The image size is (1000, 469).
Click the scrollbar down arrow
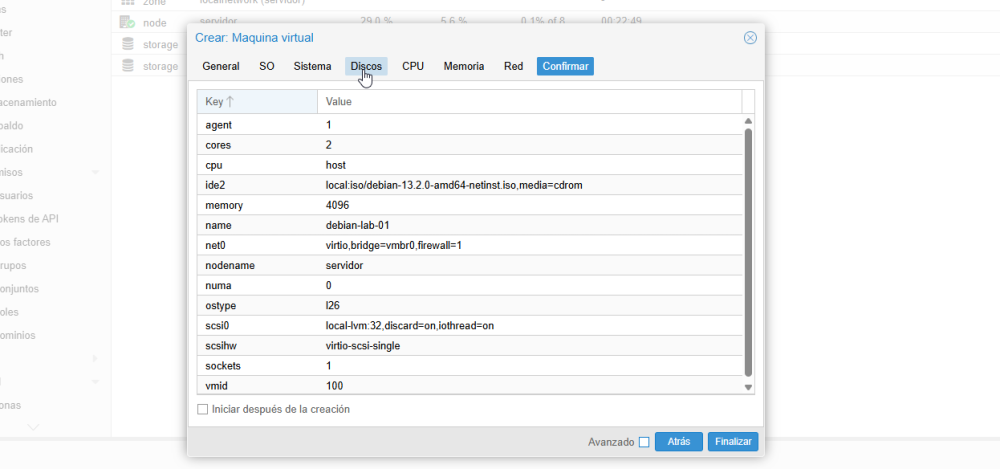click(748, 387)
